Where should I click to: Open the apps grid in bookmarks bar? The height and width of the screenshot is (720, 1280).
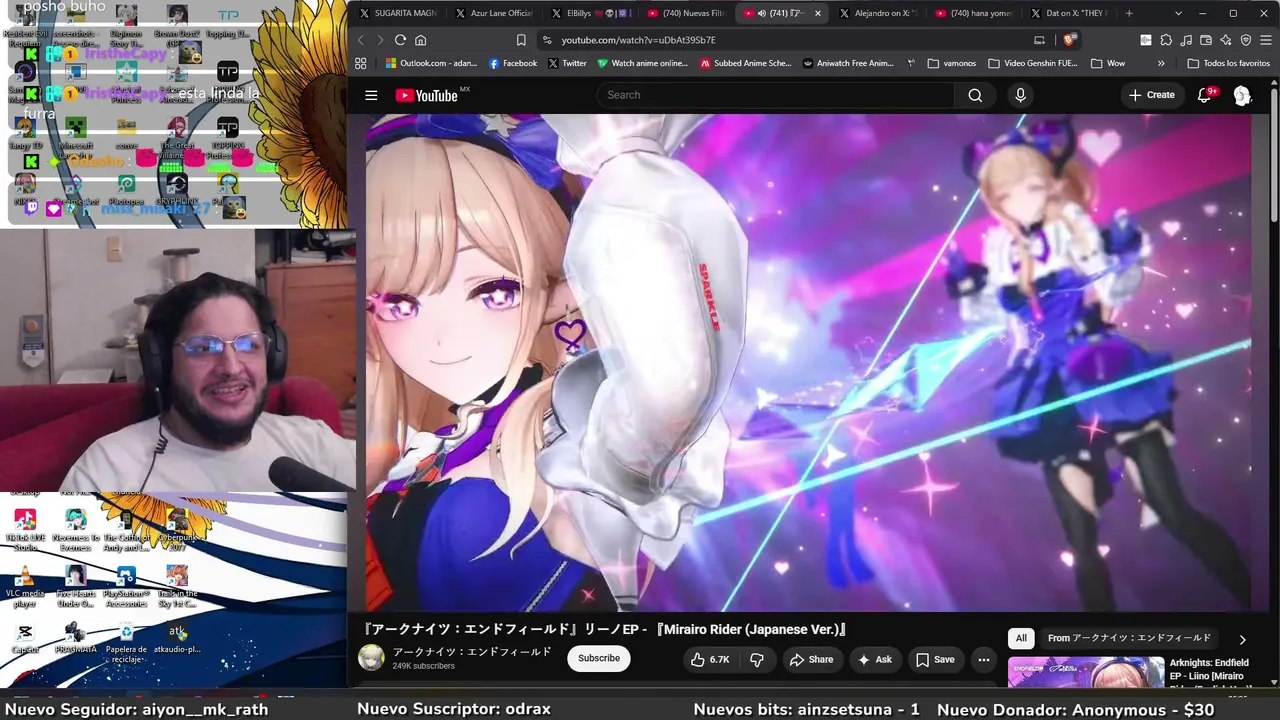coord(361,63)
